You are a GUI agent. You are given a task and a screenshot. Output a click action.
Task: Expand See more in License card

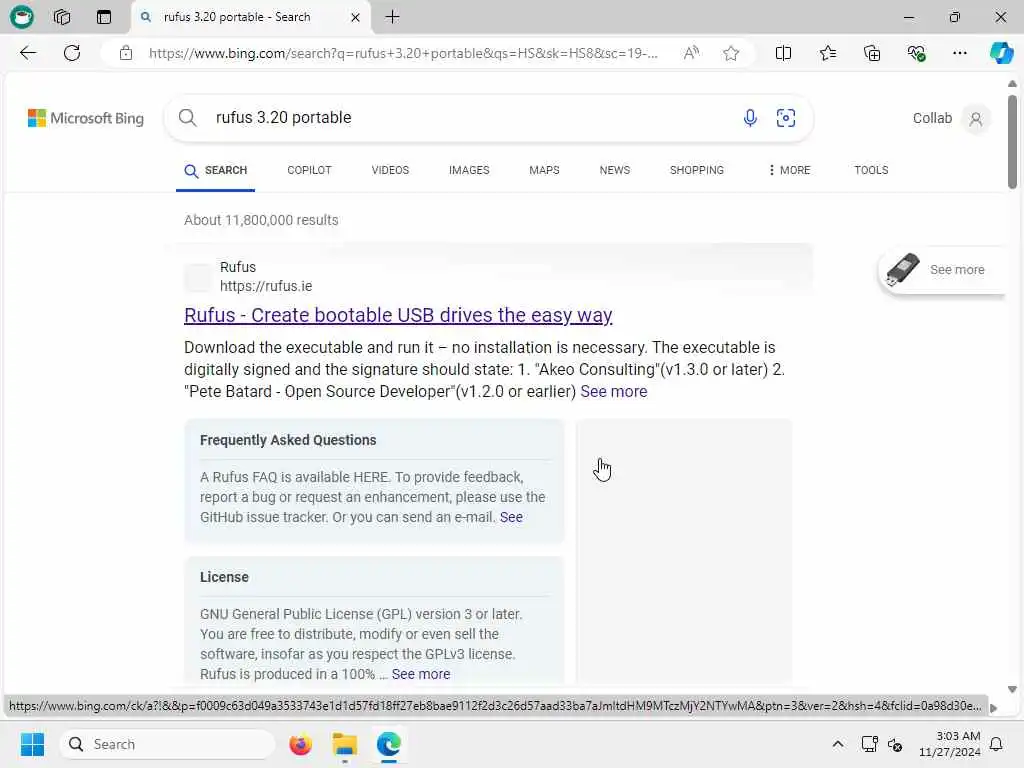pyautogui.click(x=421, y=674)
